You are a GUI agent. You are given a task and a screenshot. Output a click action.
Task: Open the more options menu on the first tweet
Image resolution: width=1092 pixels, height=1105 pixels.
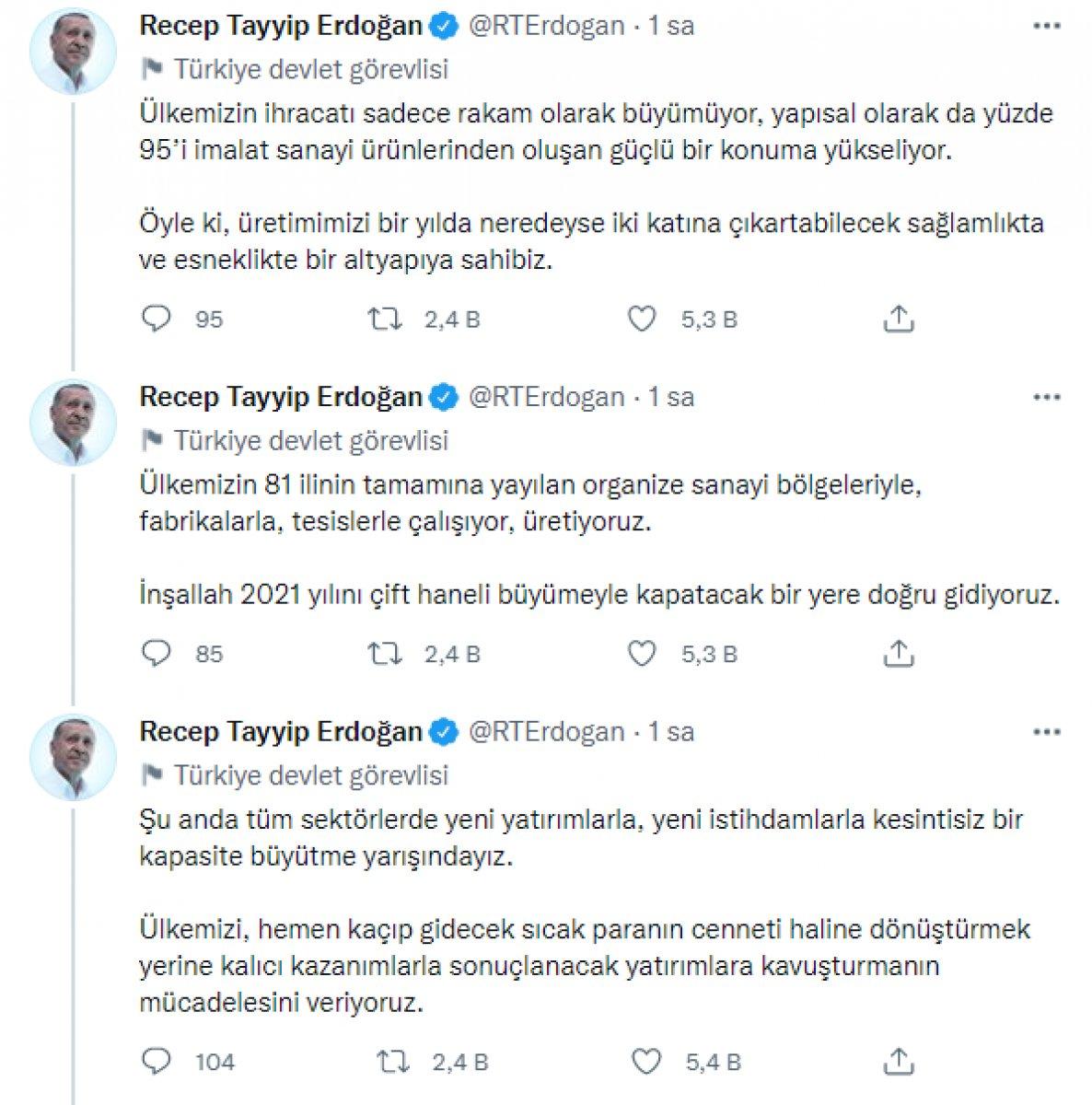point(1045,27)
